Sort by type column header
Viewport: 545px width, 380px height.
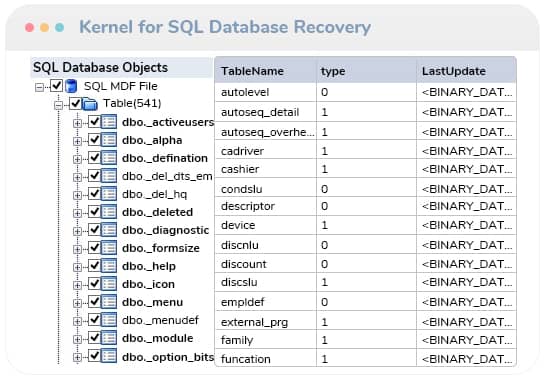click(x=366, y=71)
